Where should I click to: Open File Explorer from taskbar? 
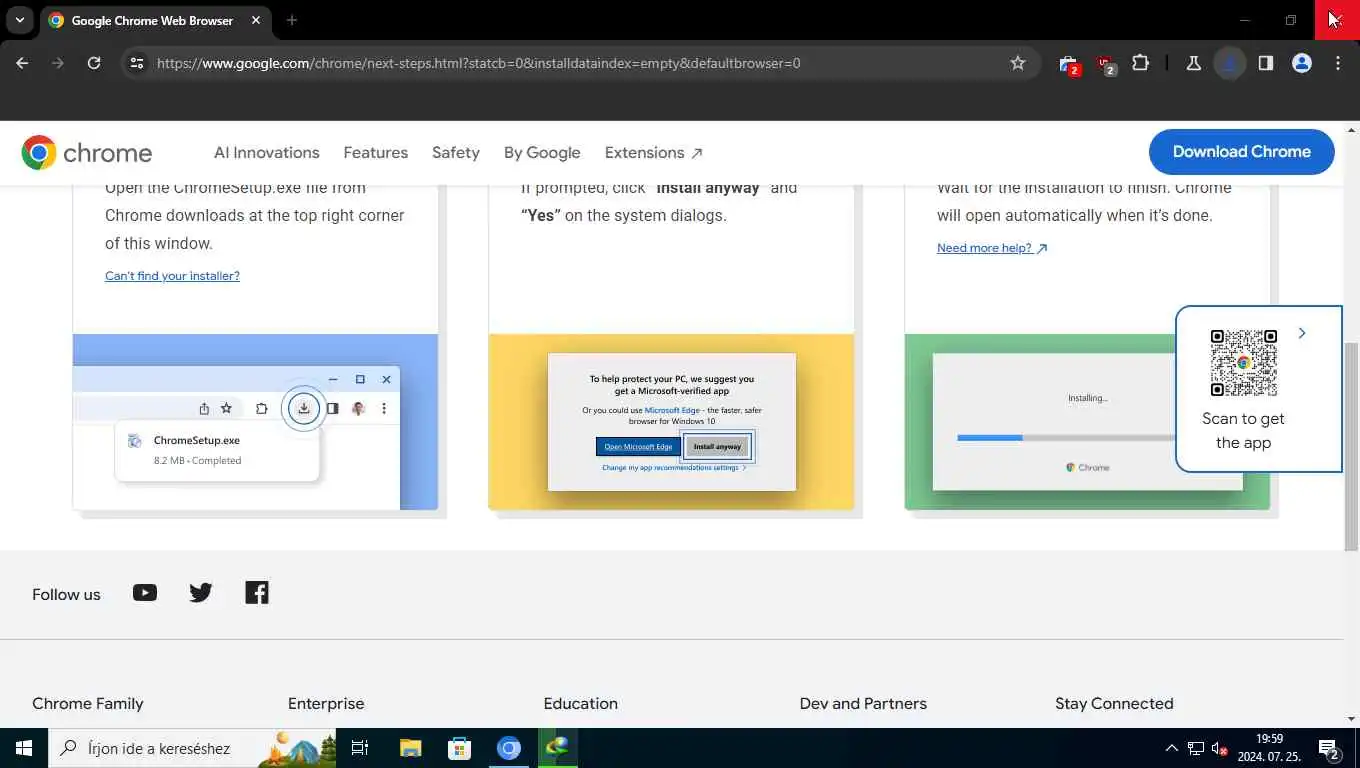410,748
